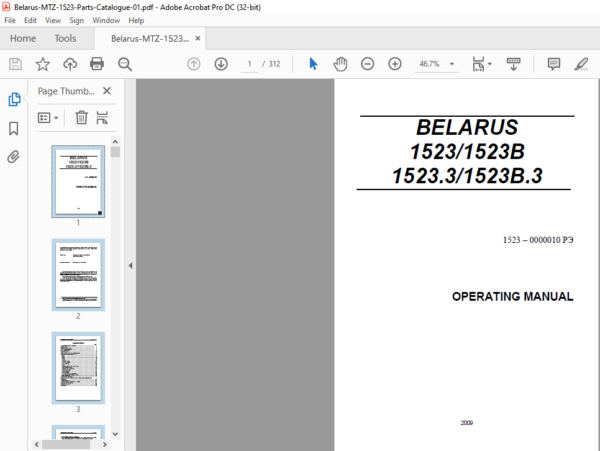Click the thumbnail horizontal scrollbar handle
The height and width of the screenshot is (451, 600).
click(x=66, y=444)
